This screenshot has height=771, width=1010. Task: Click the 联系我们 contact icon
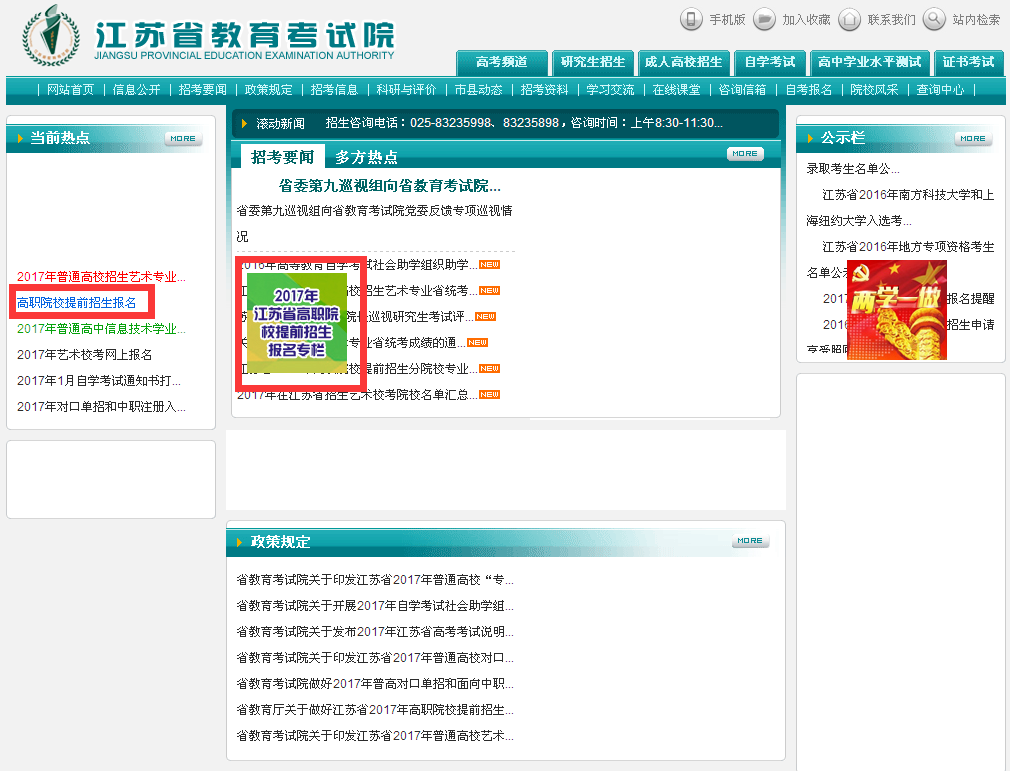(x=849, y=19)
